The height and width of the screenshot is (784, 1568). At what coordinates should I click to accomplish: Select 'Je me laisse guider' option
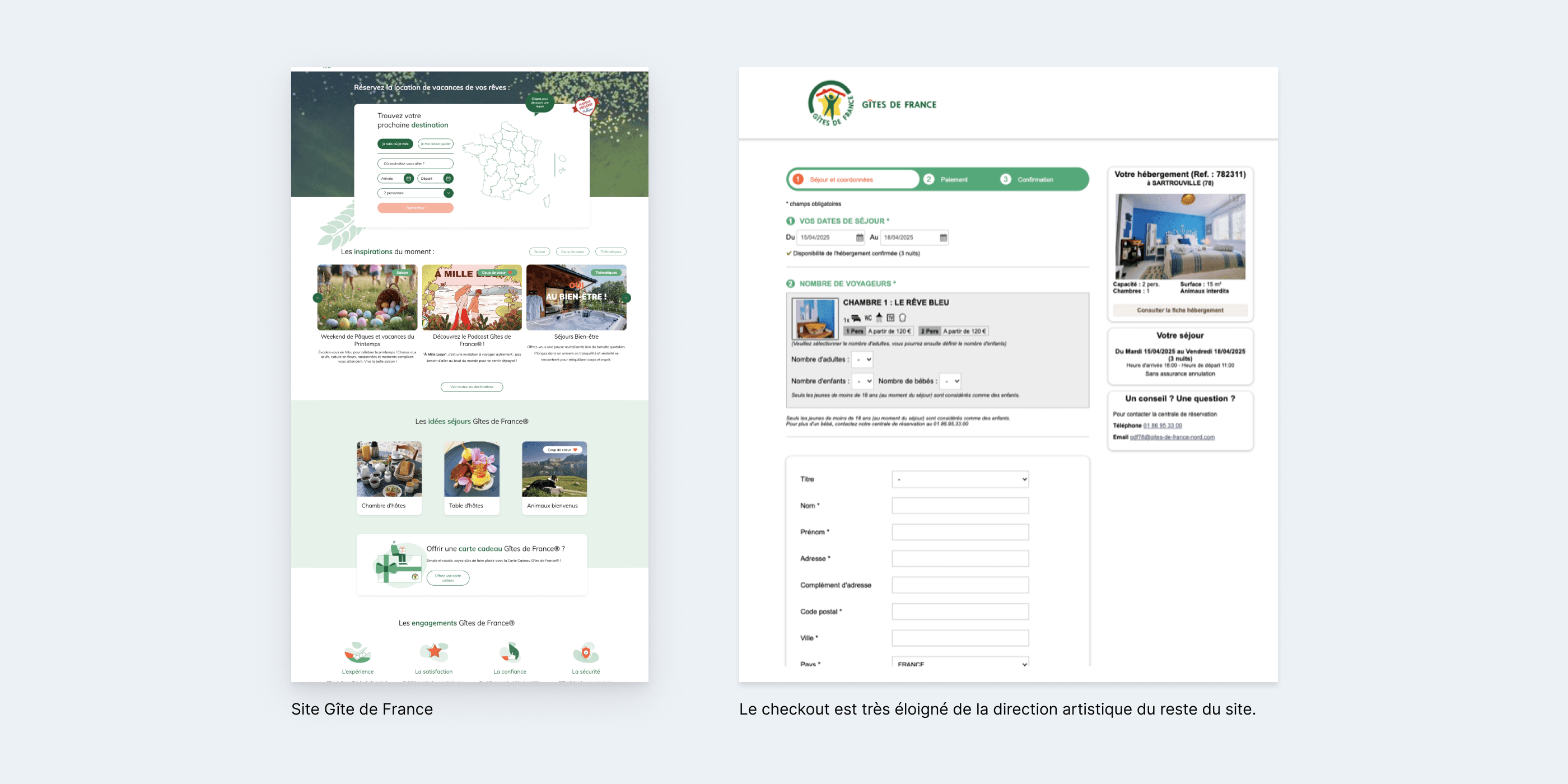(x=435, y=144)
